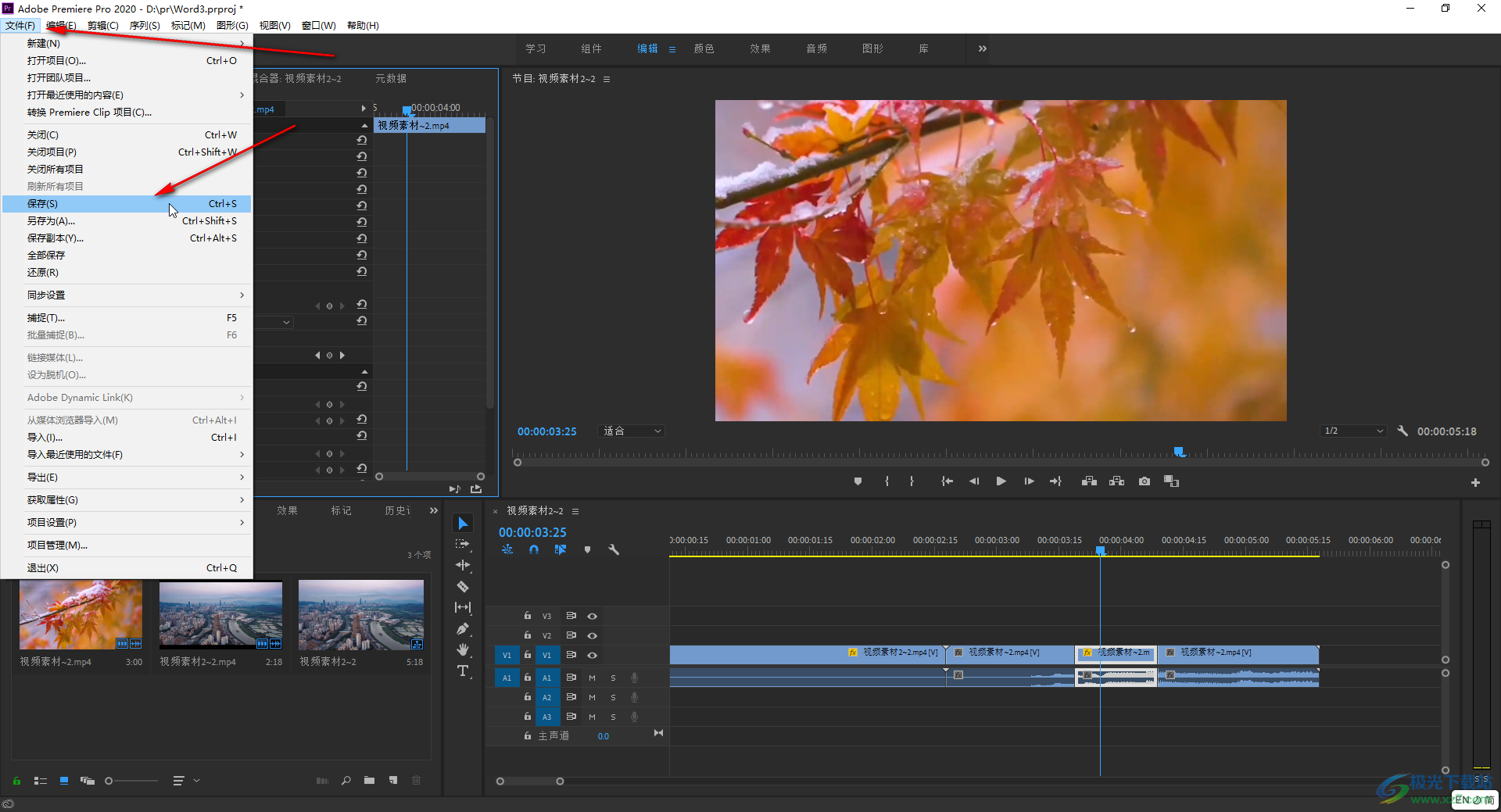Open sort icons dropdown in project panel
The image size is (1501, 812).
[186, 780]
